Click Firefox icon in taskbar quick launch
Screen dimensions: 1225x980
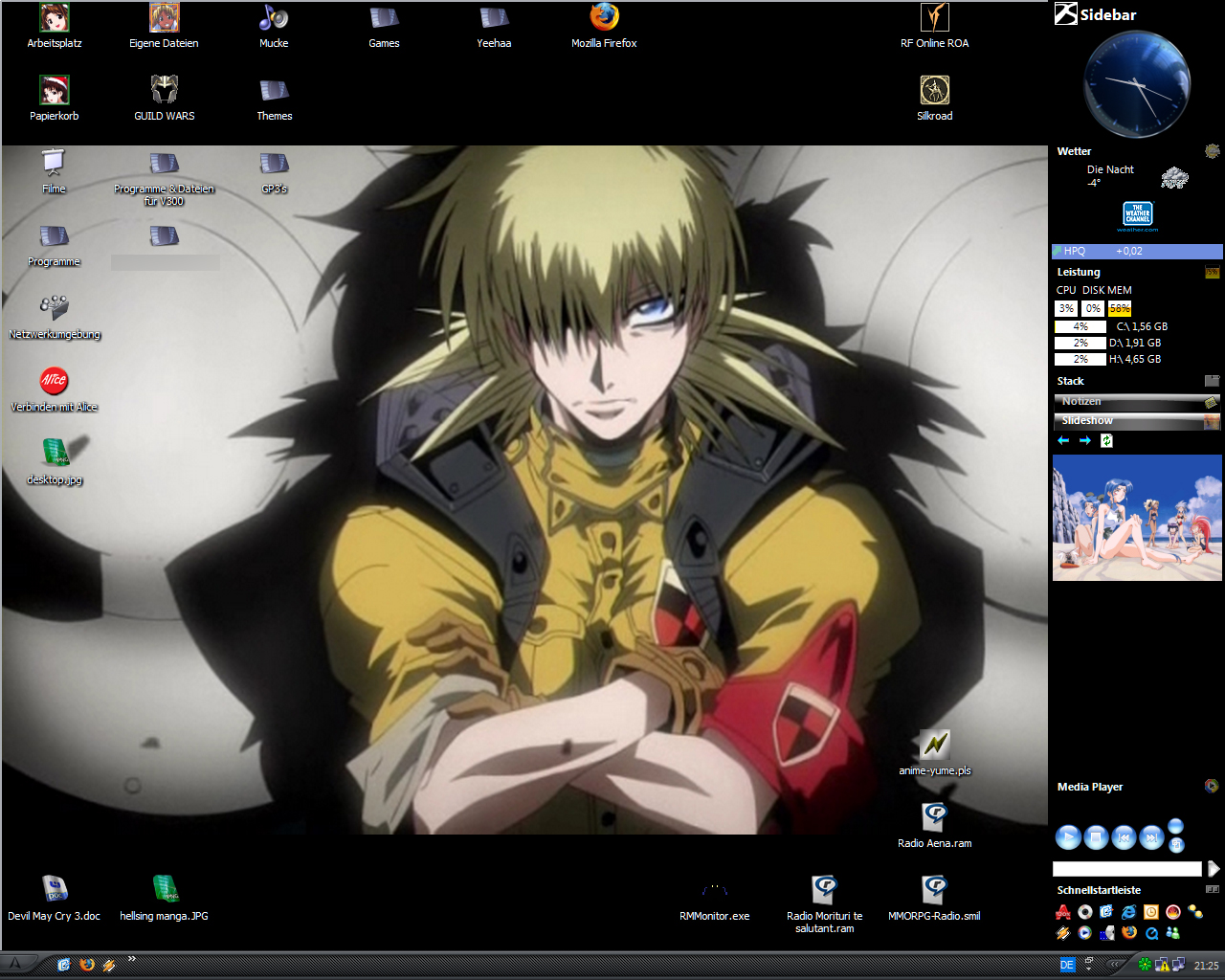click(x=87, y=965)
